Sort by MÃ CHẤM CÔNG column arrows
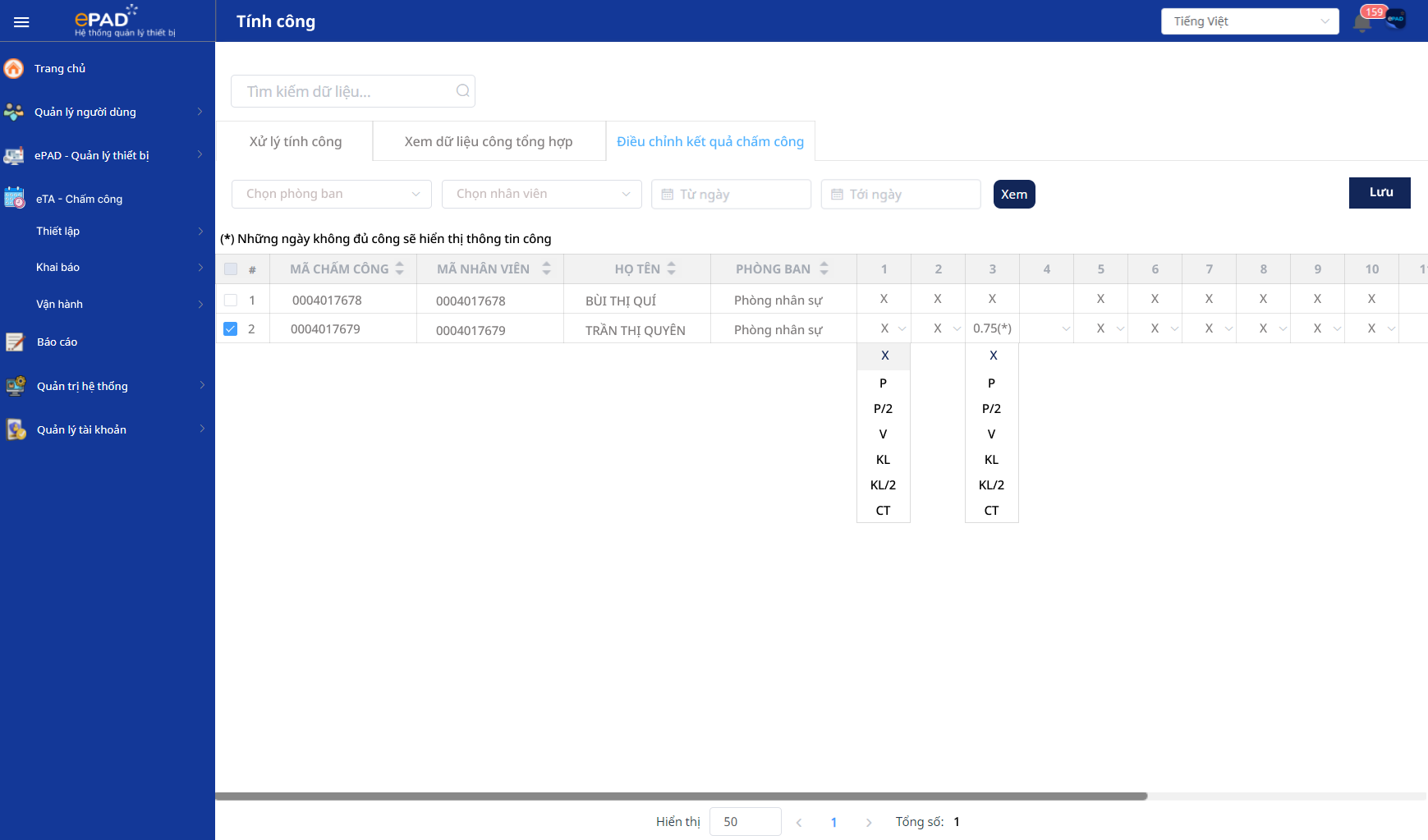1428x840 pixels. pos(400,269)
